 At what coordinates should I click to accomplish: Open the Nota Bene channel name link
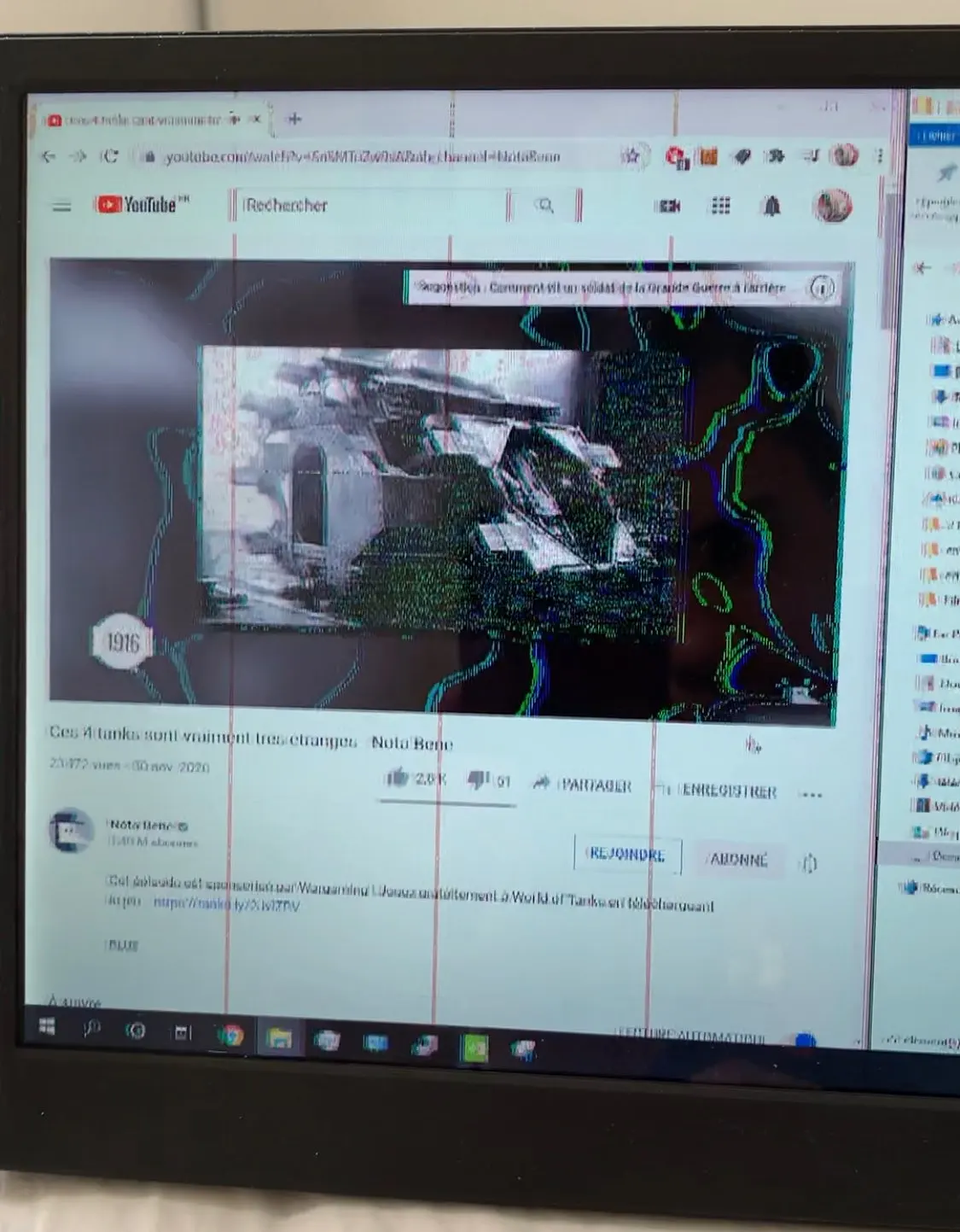coord(141,825)
